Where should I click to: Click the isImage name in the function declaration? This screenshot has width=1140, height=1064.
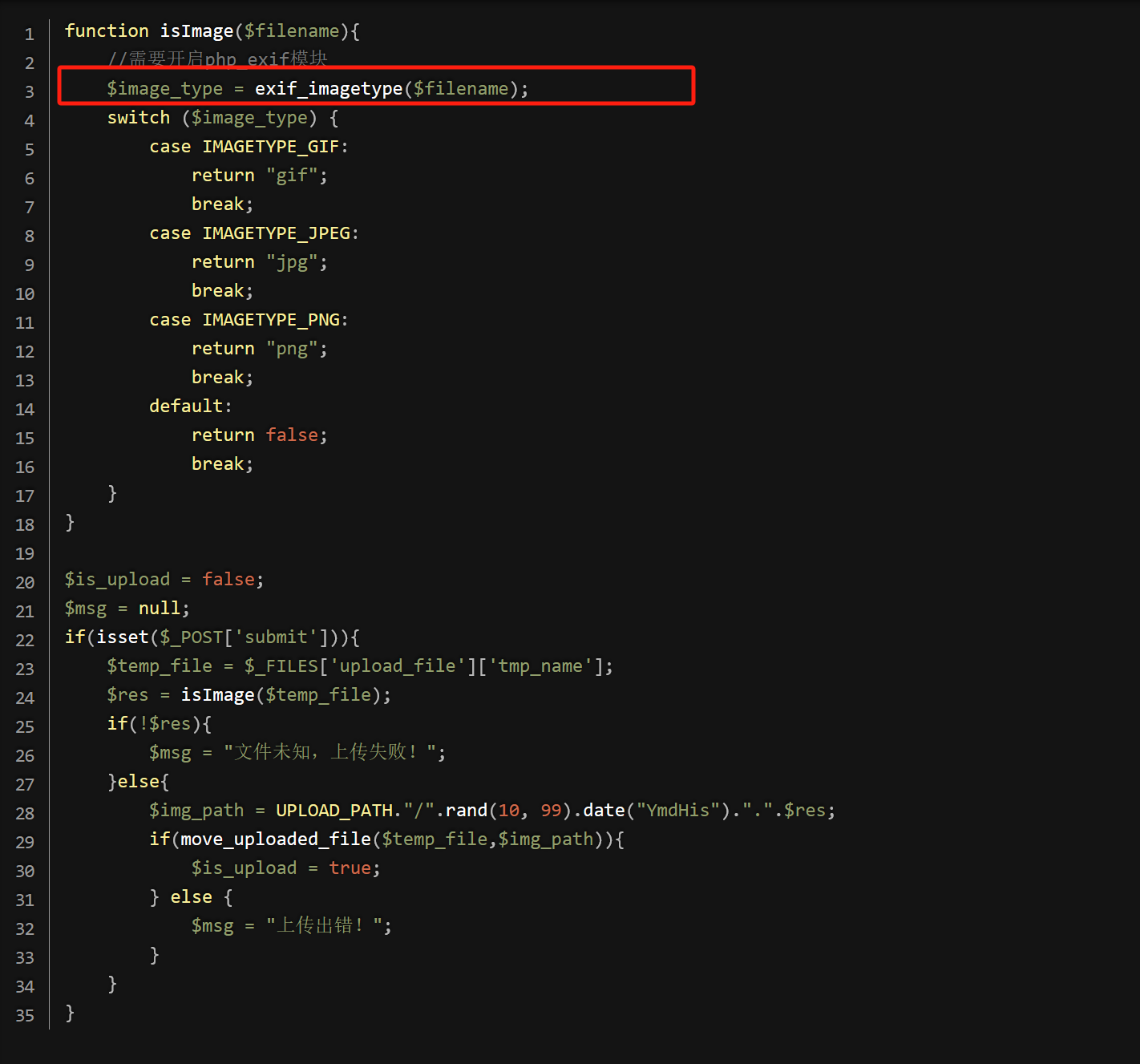196,31
